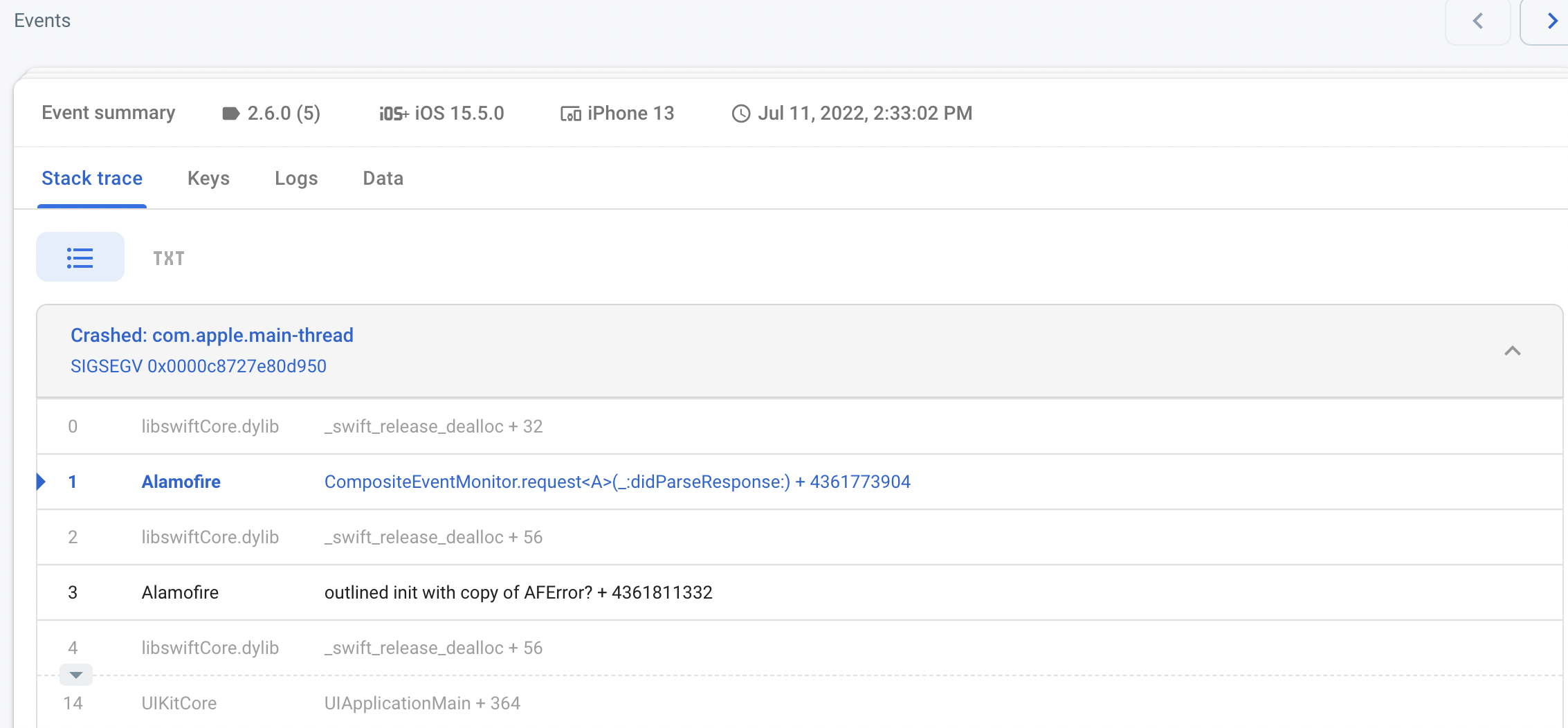
Task: Click the iPhone 13 device icon
Action: pyautogui.click(x=569, y=113)
